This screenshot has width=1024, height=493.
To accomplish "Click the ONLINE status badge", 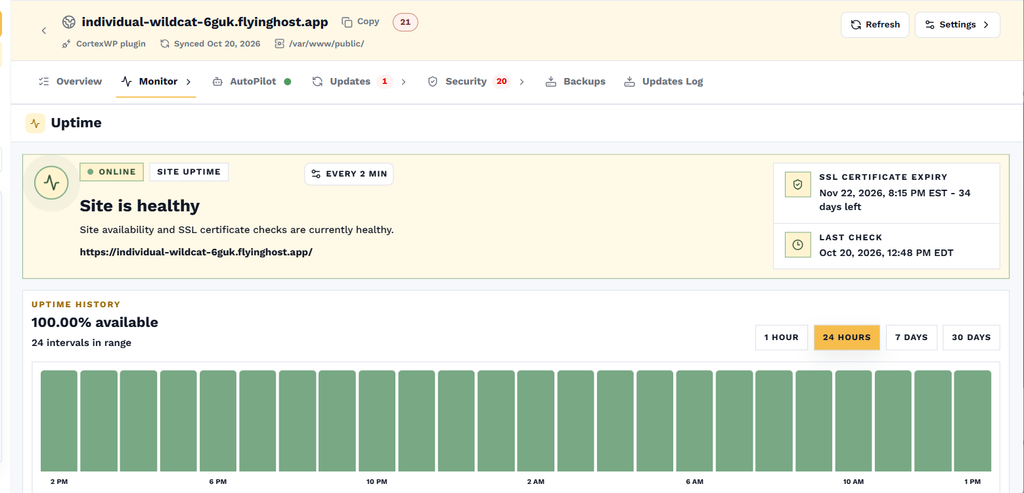I will click(x=112, y=172).
